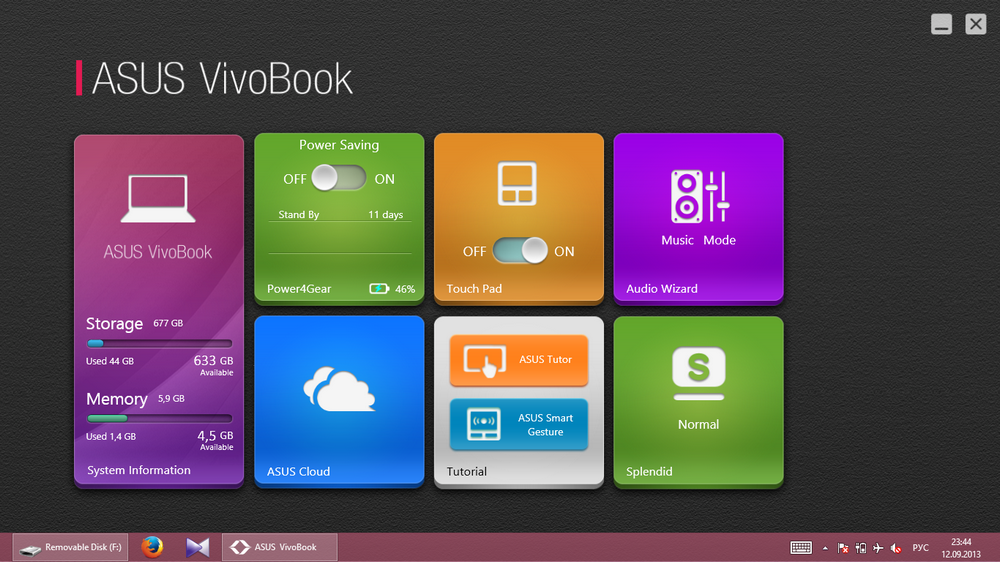Click the Splendid label
The image size is (1000, 562).
(649, 471)
